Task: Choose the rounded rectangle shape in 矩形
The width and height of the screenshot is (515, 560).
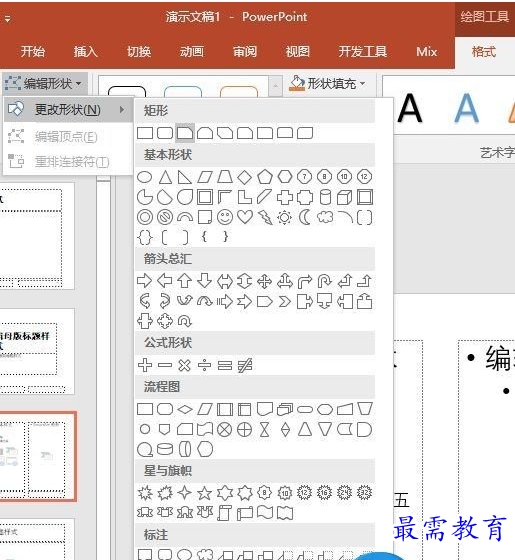Action: [165, 133]
